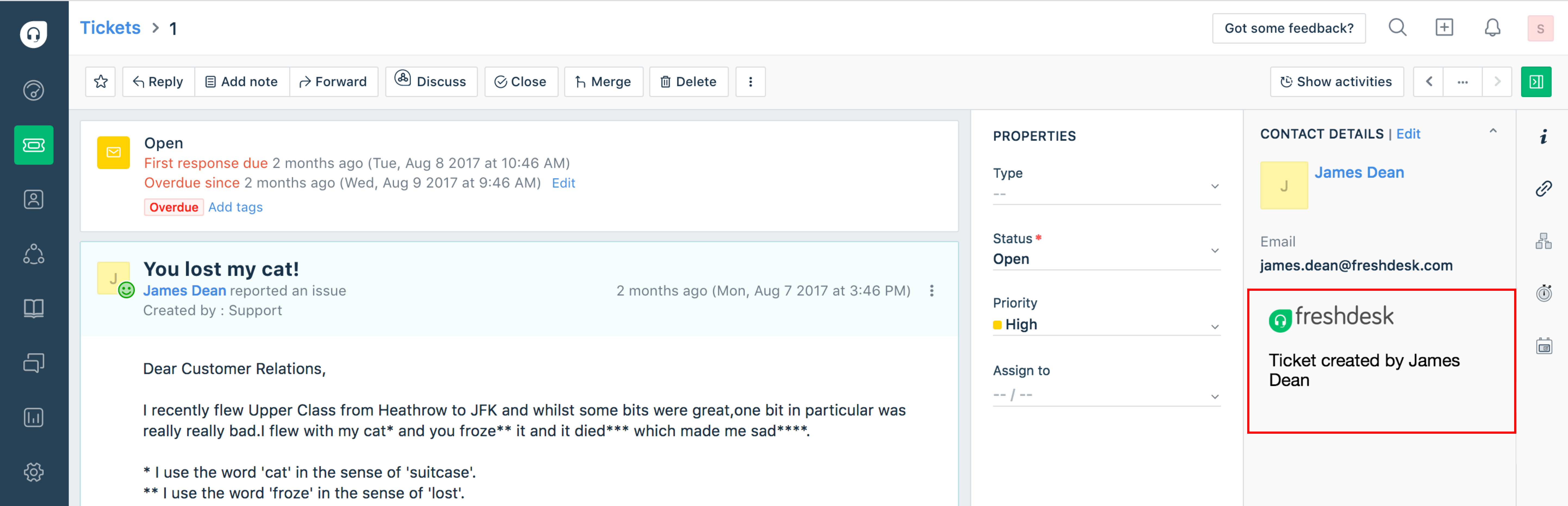Open the Dashboard icon in sidebar
This screenshot has height=506, width=1568.
(x=33, y=90)
